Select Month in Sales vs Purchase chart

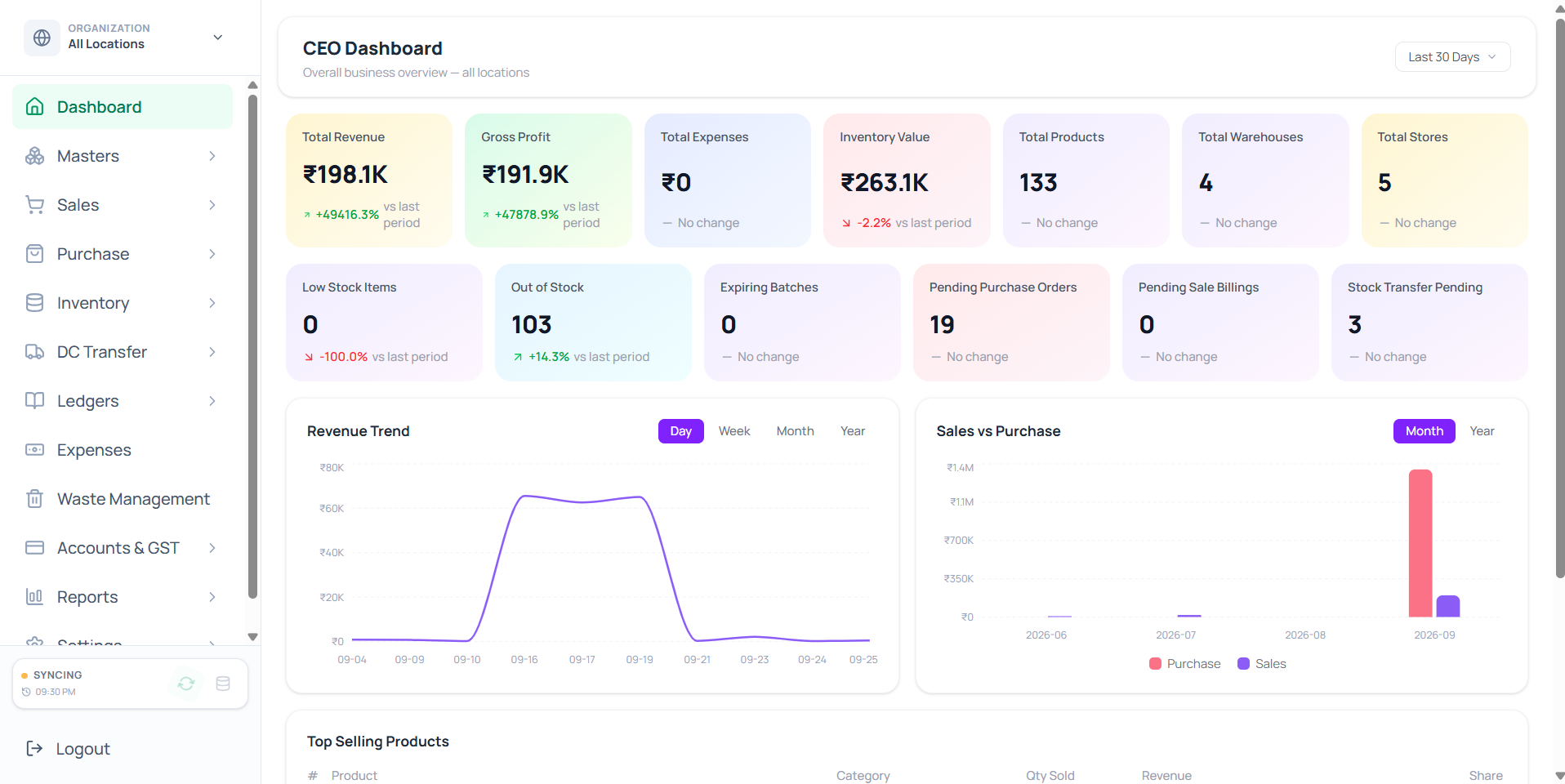point(1424,431)
